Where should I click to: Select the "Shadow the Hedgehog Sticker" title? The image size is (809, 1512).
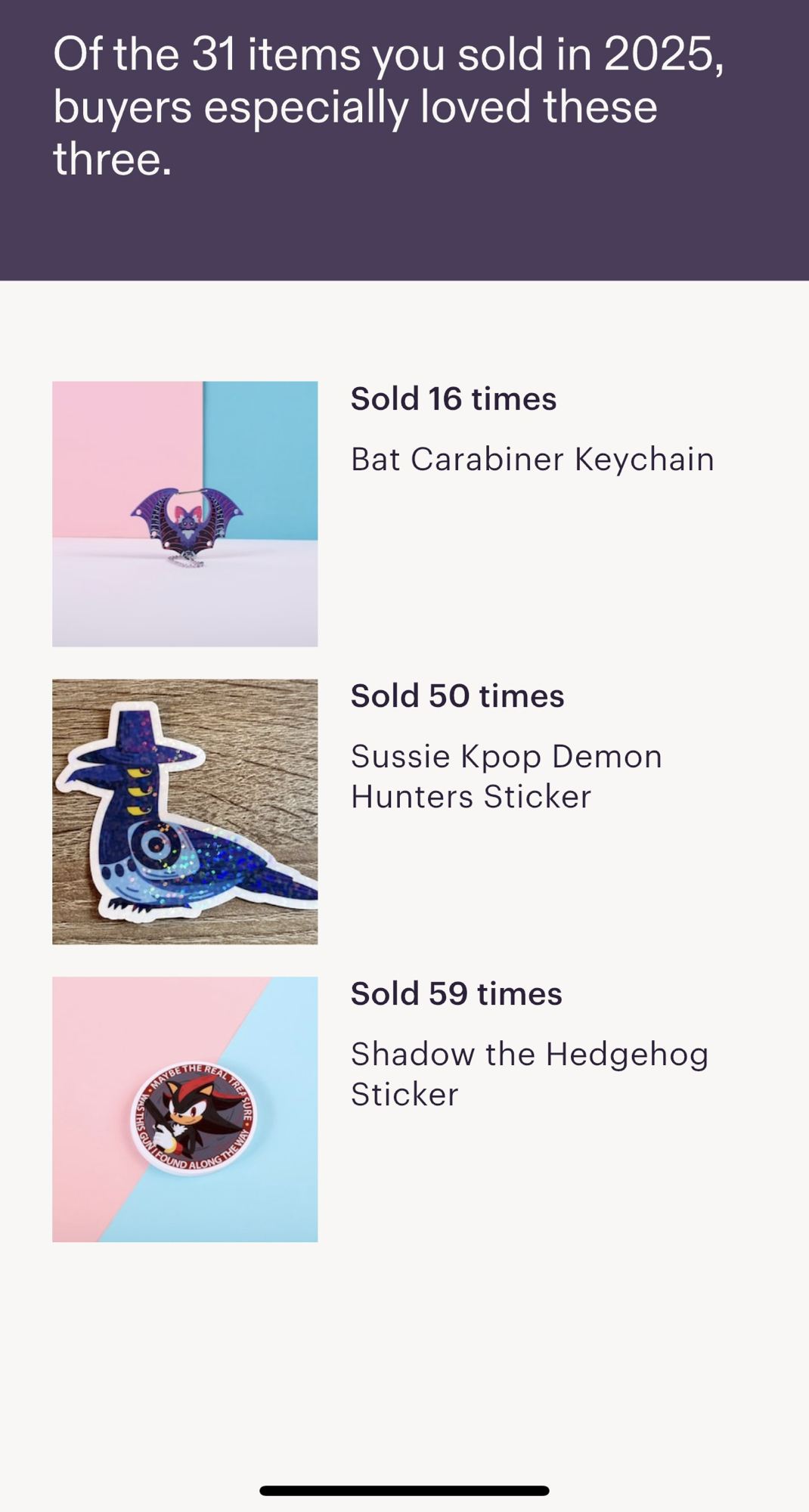pos(529,1074)
